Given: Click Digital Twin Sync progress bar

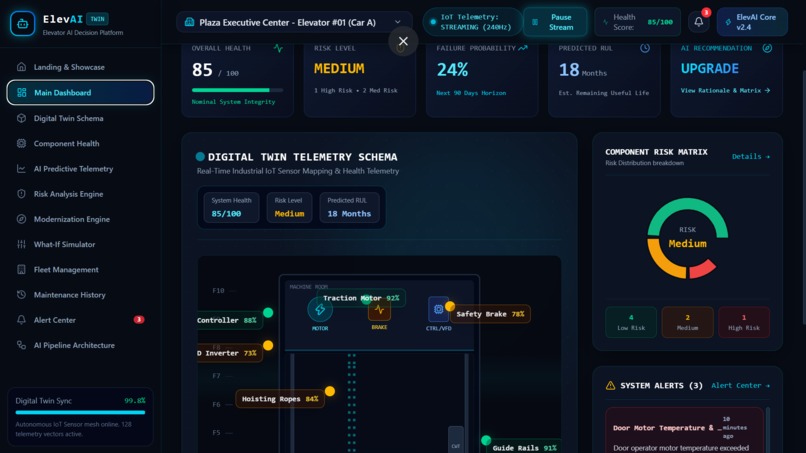Looking at the screenshot, I should (x=80, y=412).
